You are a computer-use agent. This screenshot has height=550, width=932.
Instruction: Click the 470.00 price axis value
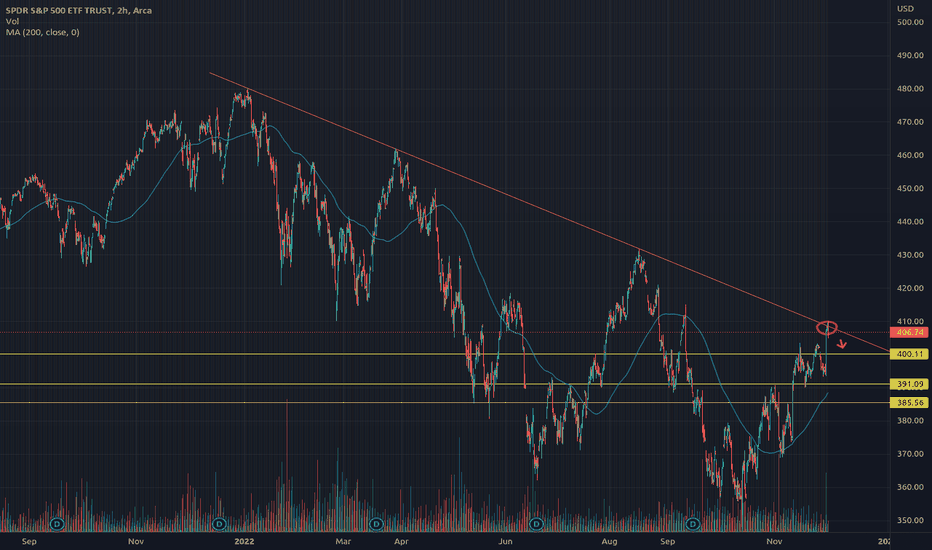[x=910, y=122]
